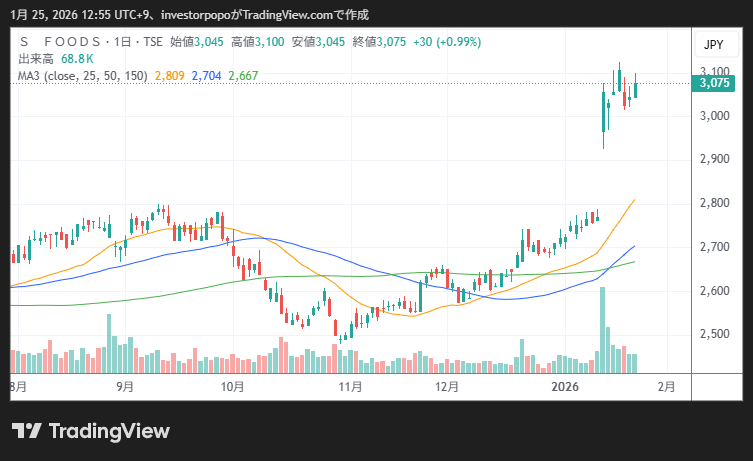Click the 2,500 price axis label
Viewport: 753px width, 461px height.
point(713,334)
